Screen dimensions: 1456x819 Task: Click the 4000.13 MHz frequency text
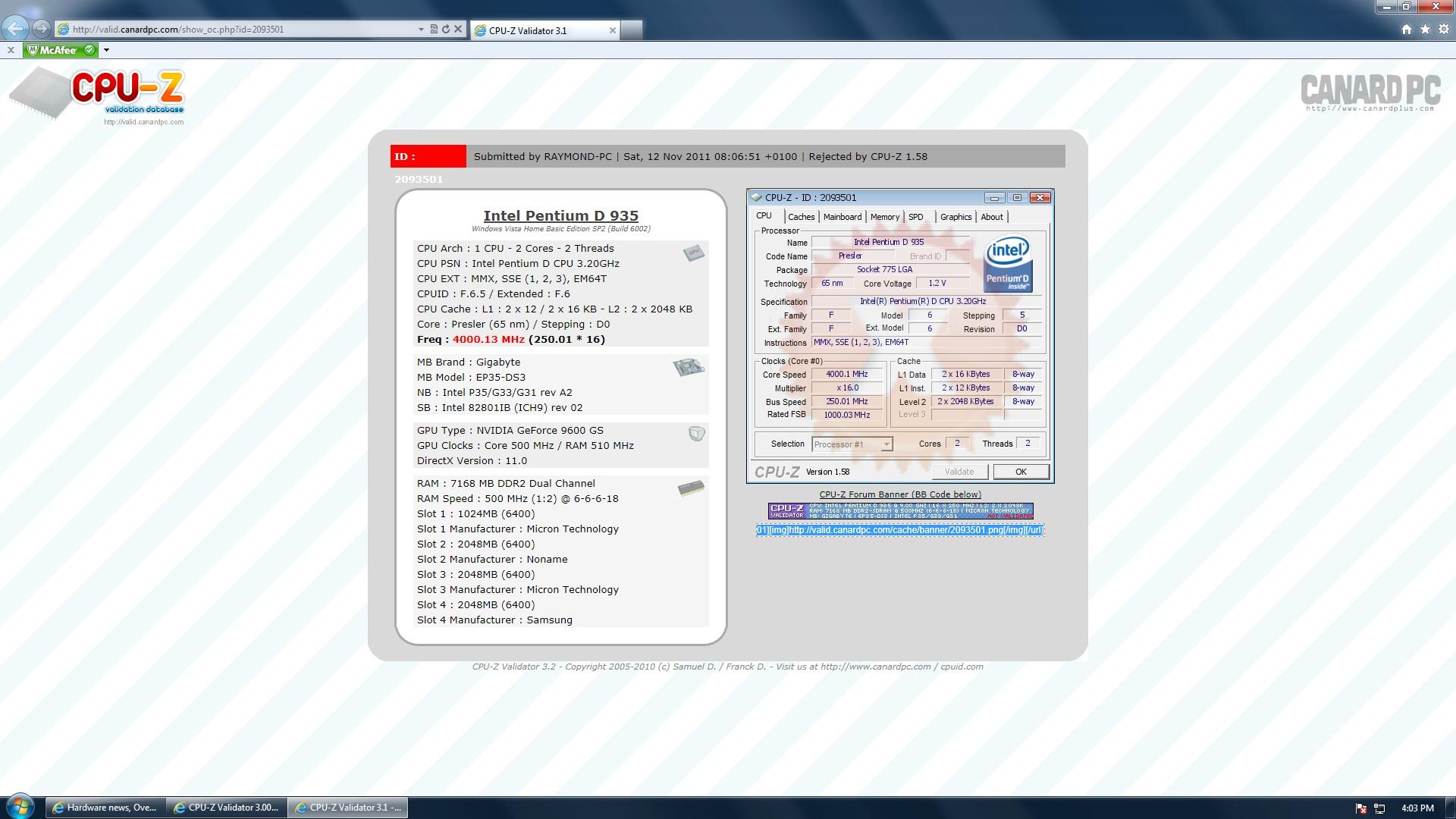[x=488, y=340]
